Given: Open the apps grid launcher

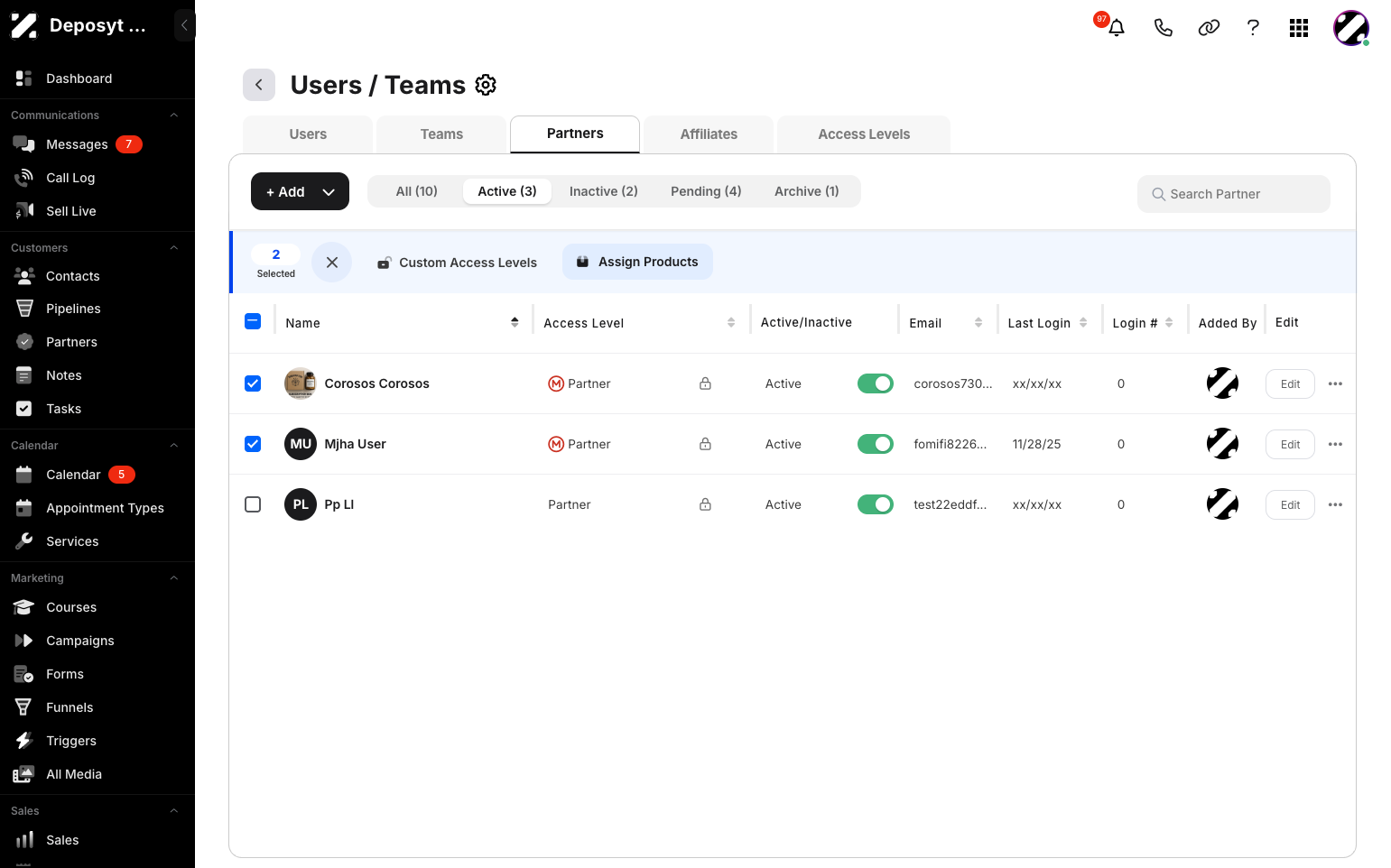Looking at the screenshot, I should tap(1299, 28).
